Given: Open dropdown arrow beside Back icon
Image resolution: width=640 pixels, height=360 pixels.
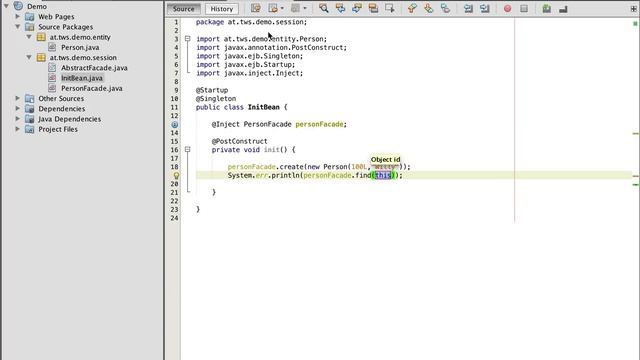Looking at the screenshot, I should 282,8.
